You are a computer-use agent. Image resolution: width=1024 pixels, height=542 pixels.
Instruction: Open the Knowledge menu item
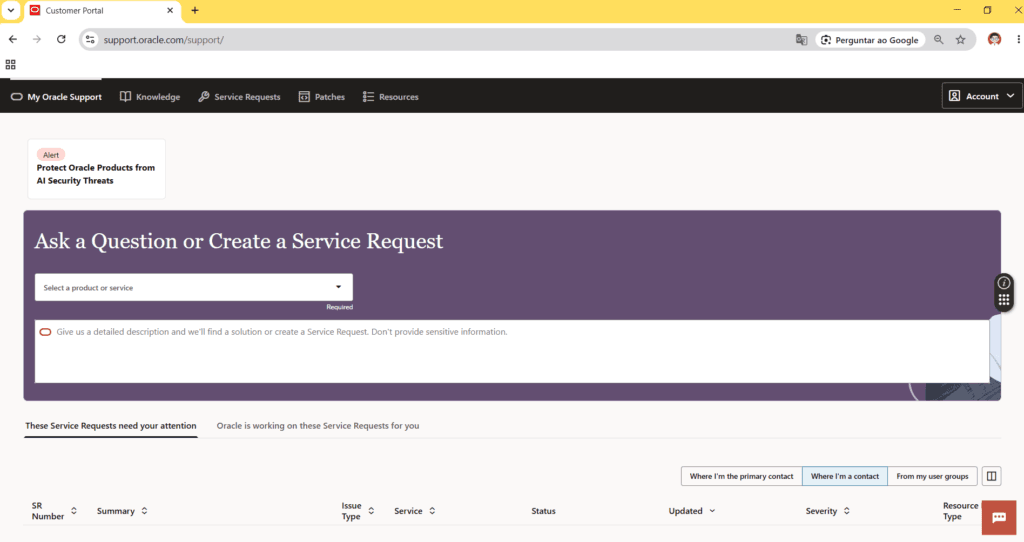(150, 97)
